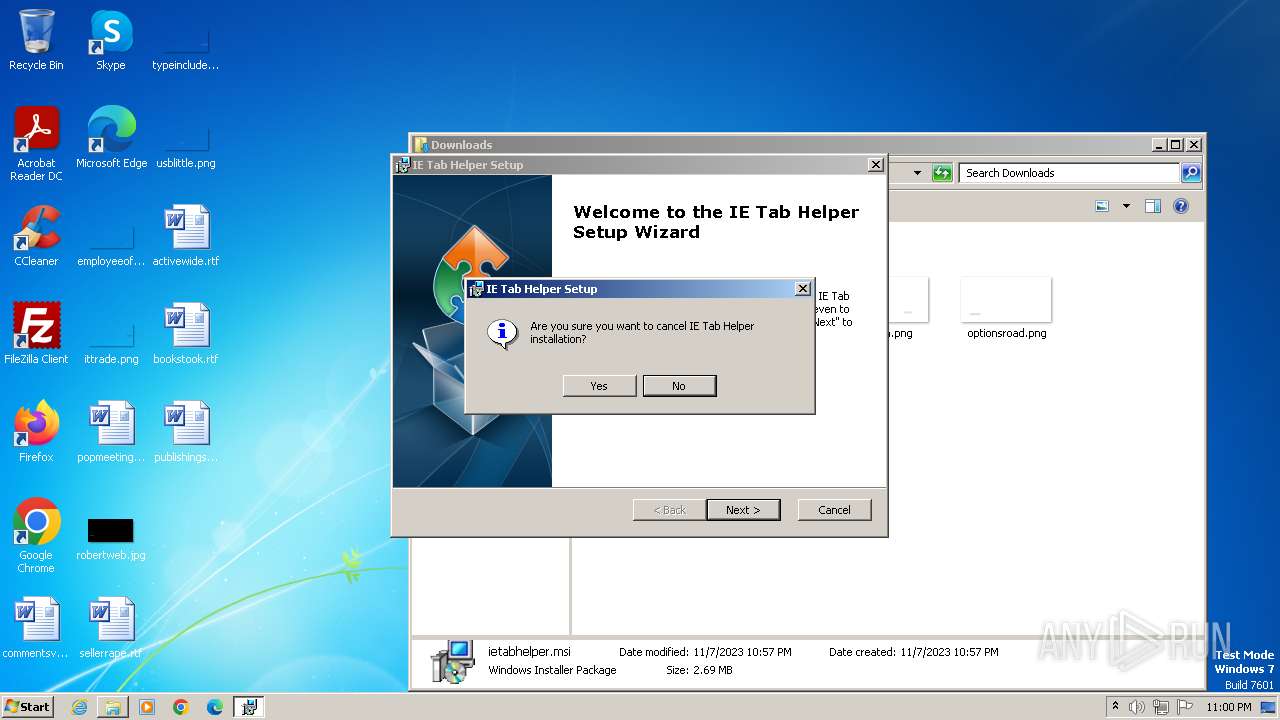Toggle the preview pane in Downloads
The width and height of the screenshot is (1280, 720).
1153,206
